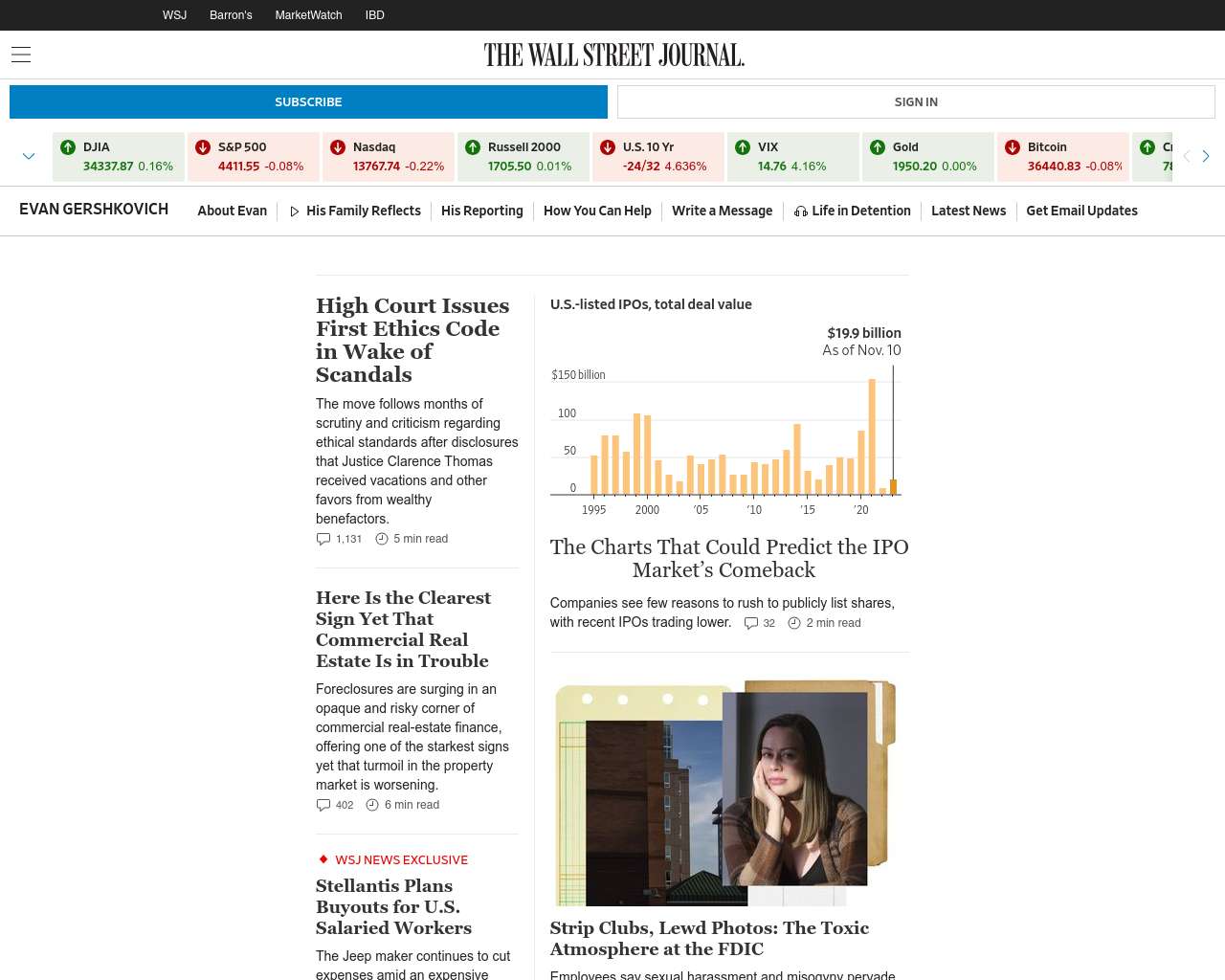This screenshot has width=1225, height=980.
Task: Select the DJIA 34337.87 ticker value
Action: [108, 167]
